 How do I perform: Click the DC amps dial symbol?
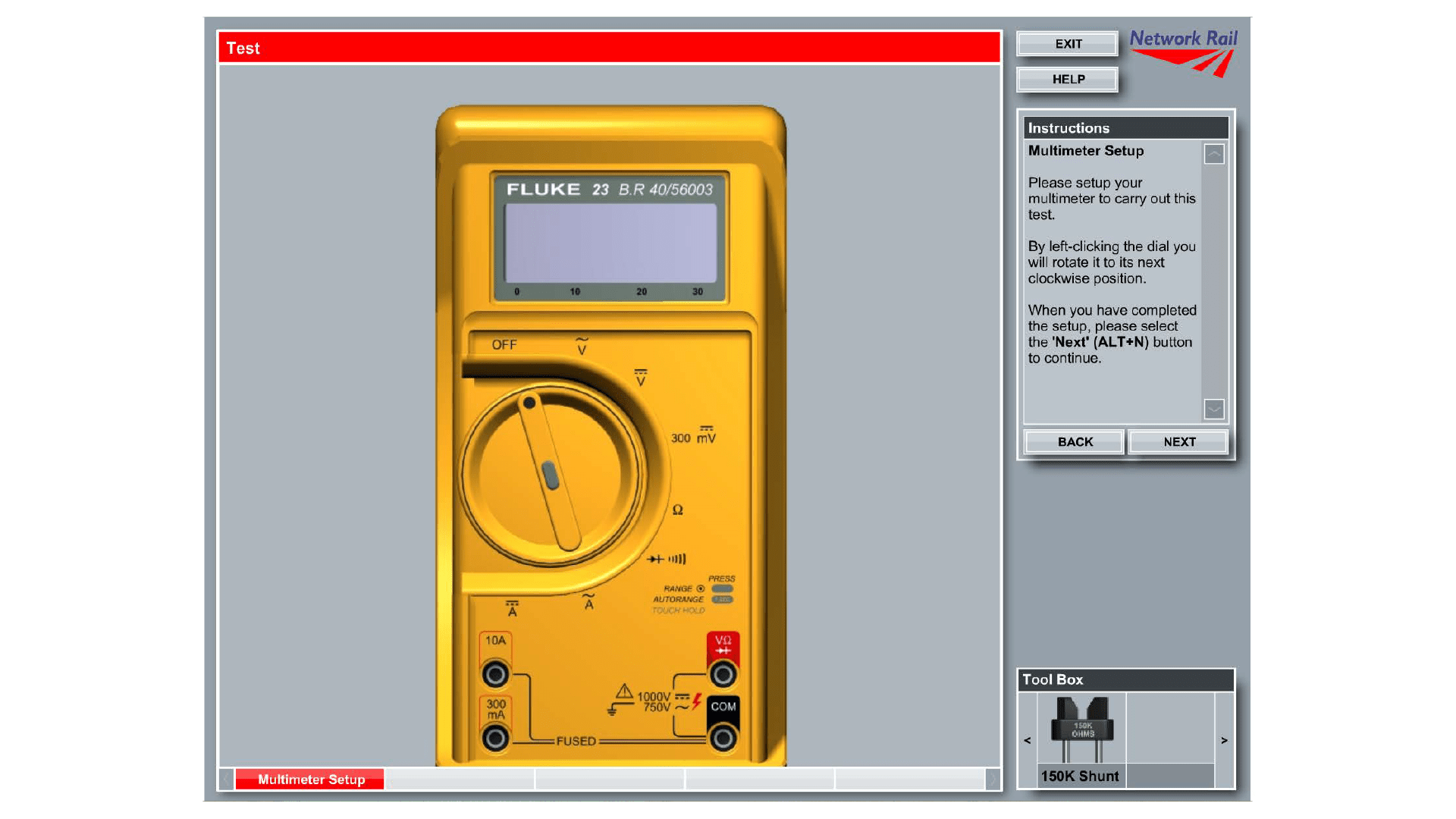512,608
